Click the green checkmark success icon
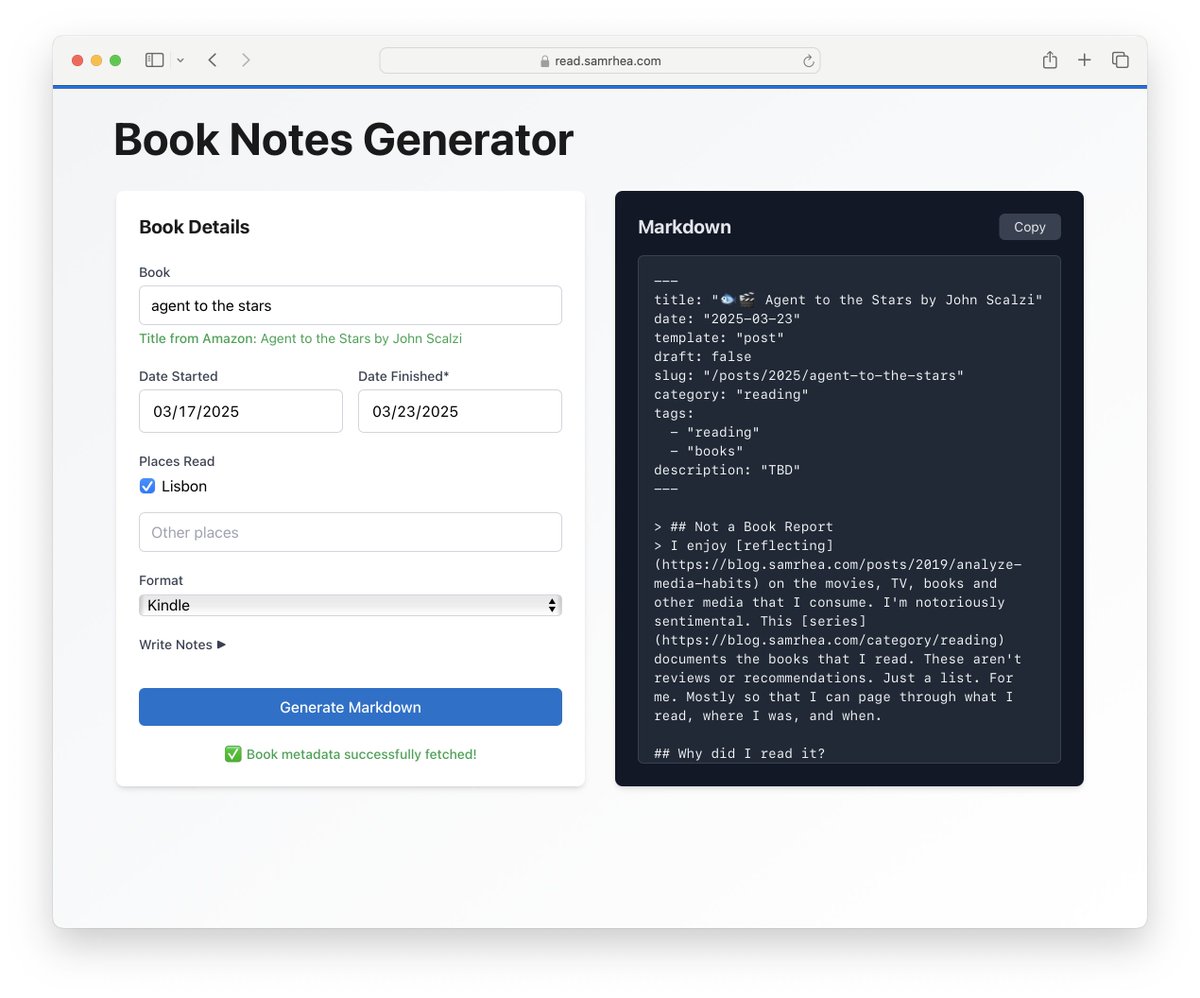Screen dimensions: 1200x998 click(x=233, y=754)
